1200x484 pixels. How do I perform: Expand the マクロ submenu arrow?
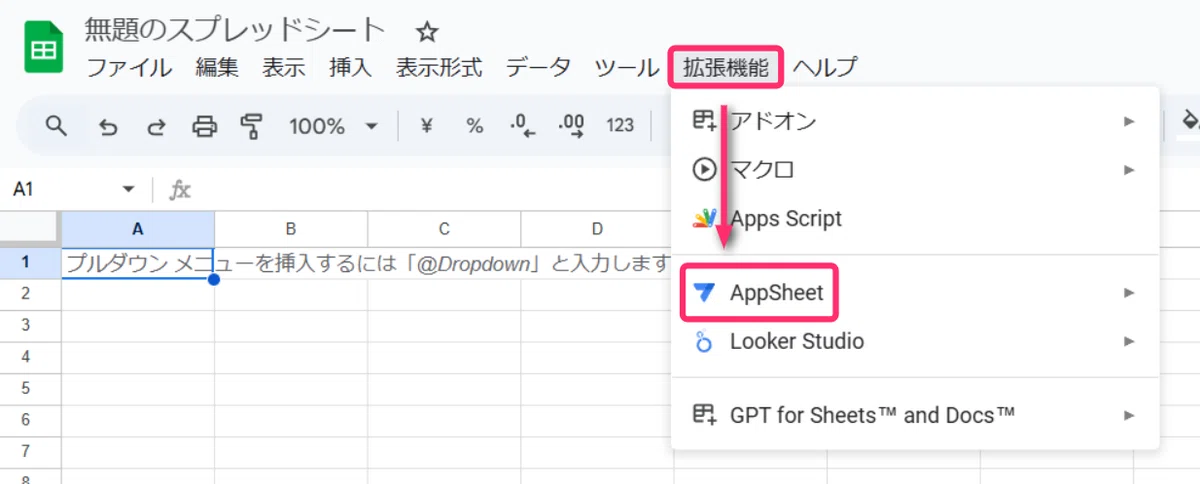(x=1129, y=170)
